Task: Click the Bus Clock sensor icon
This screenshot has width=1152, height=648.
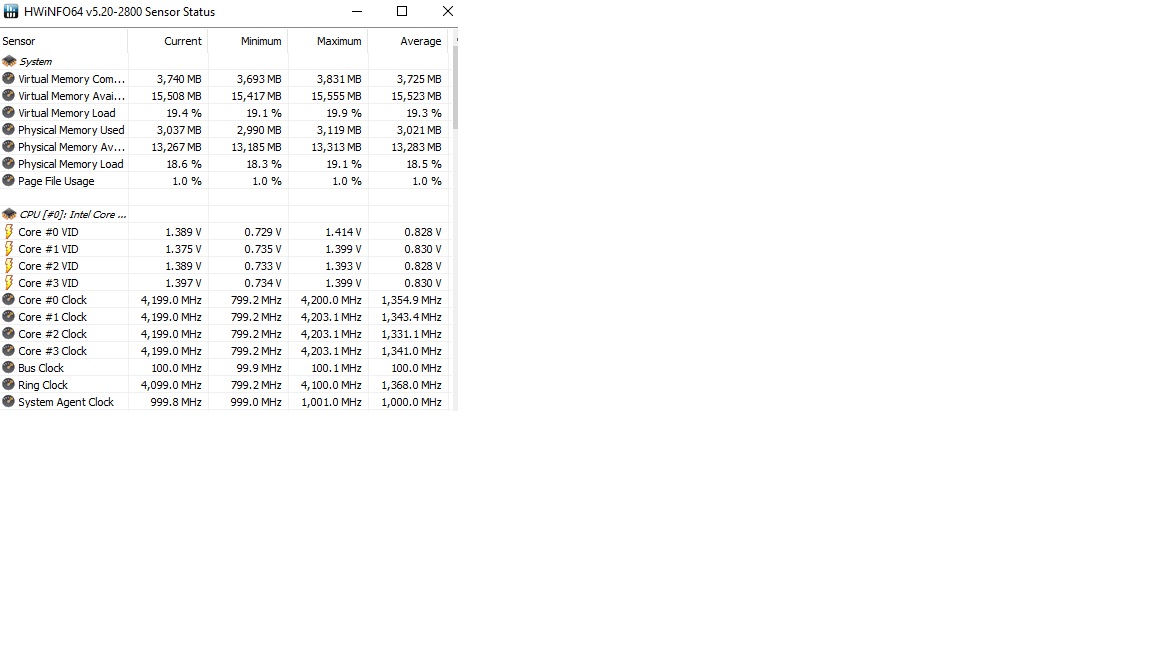Action: click(9, 367)
